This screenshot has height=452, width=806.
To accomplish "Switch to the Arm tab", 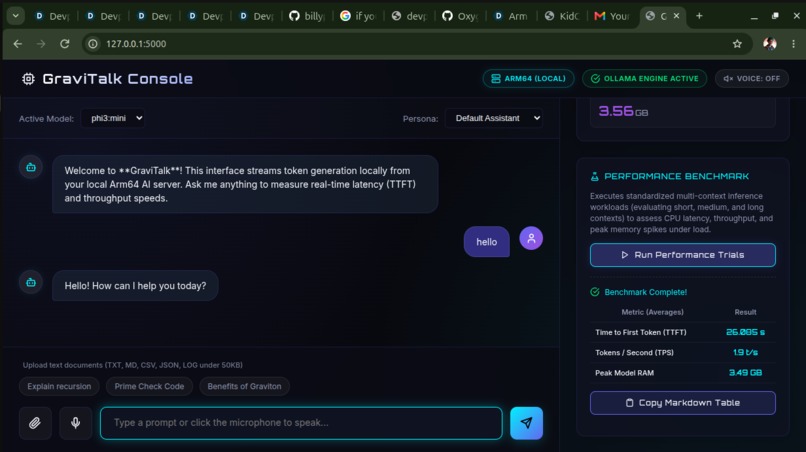I will (x=511, y=16).
